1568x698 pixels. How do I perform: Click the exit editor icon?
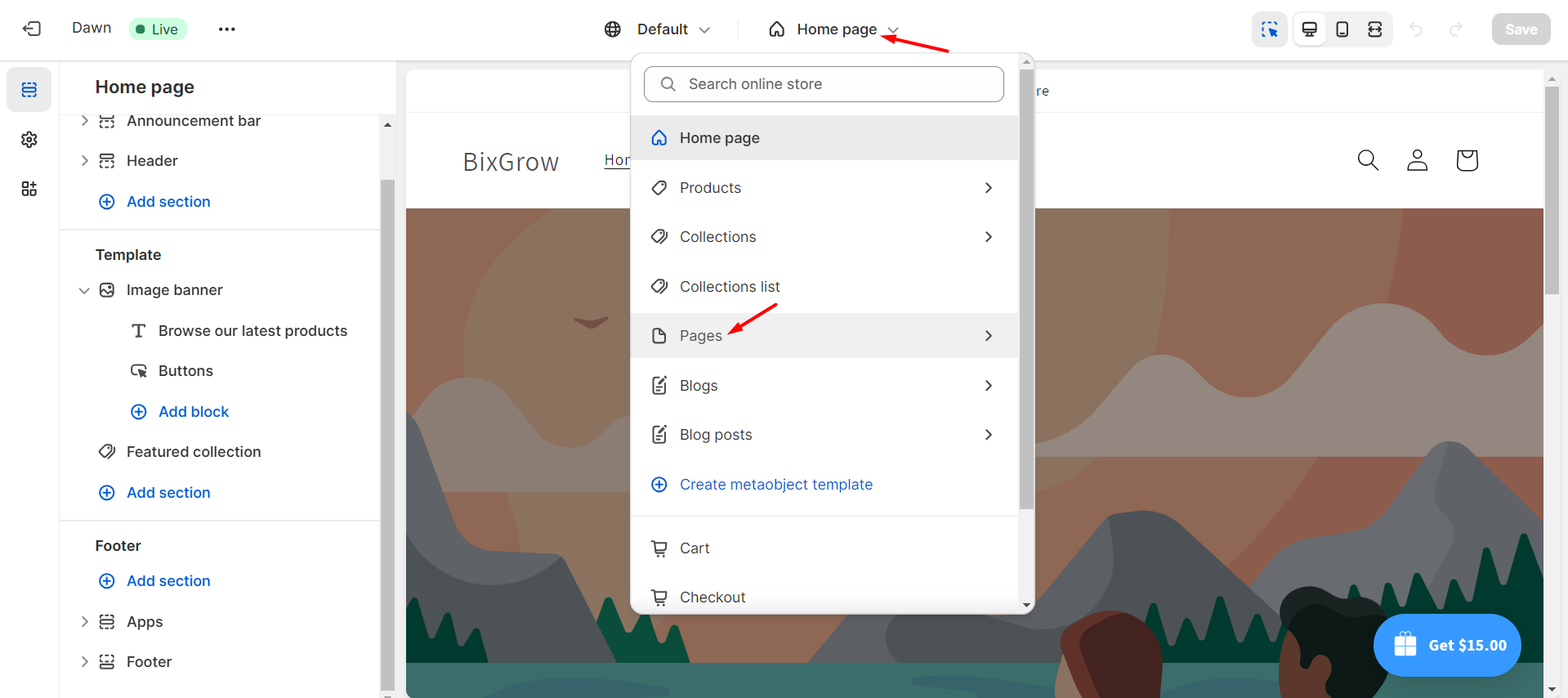coord(32,29)
